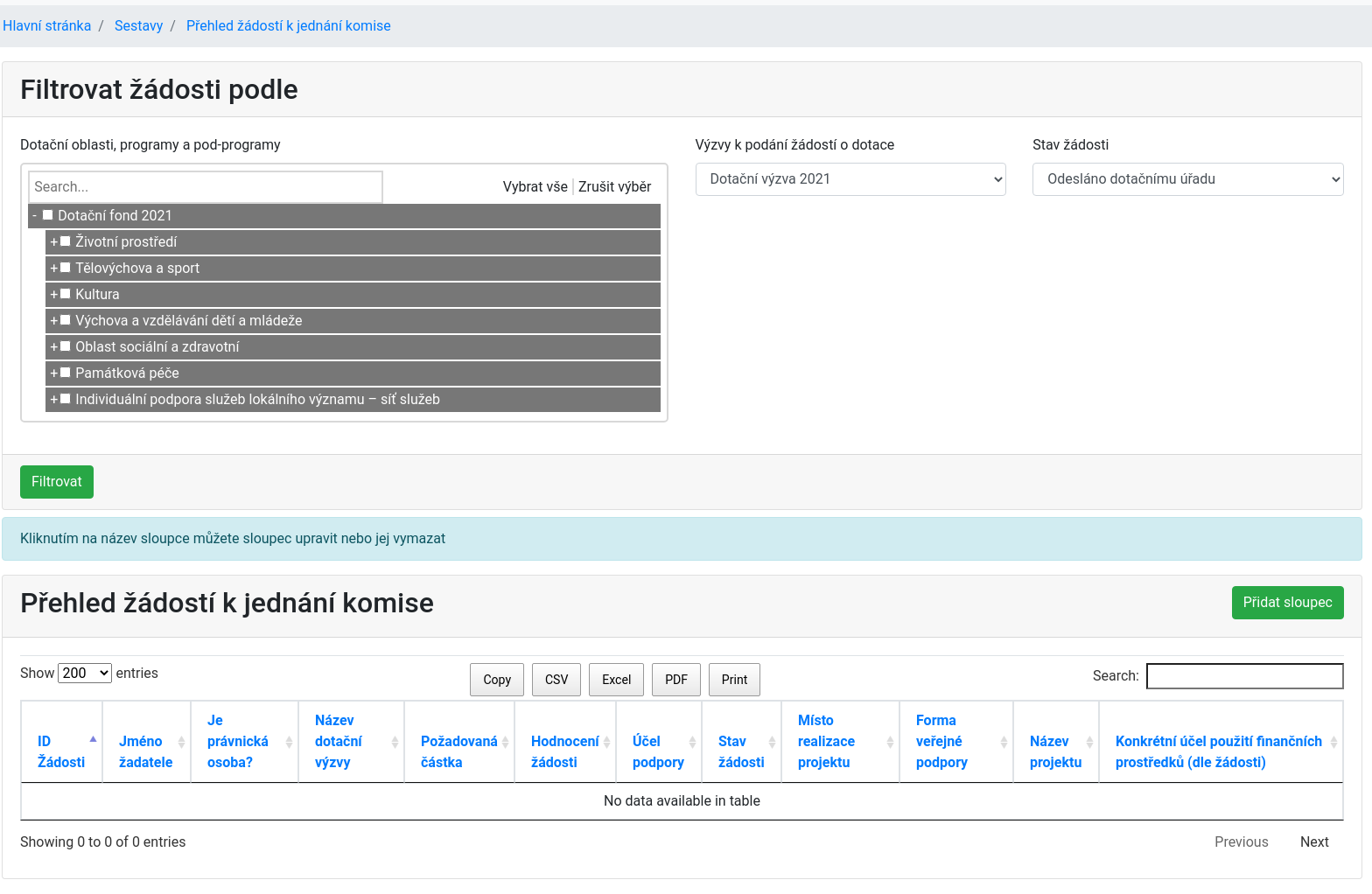The image size is (1372, 894).
Task: Click sort arrows on Účel podpory column
Action: pyautogui.click(x=692, y=742)
